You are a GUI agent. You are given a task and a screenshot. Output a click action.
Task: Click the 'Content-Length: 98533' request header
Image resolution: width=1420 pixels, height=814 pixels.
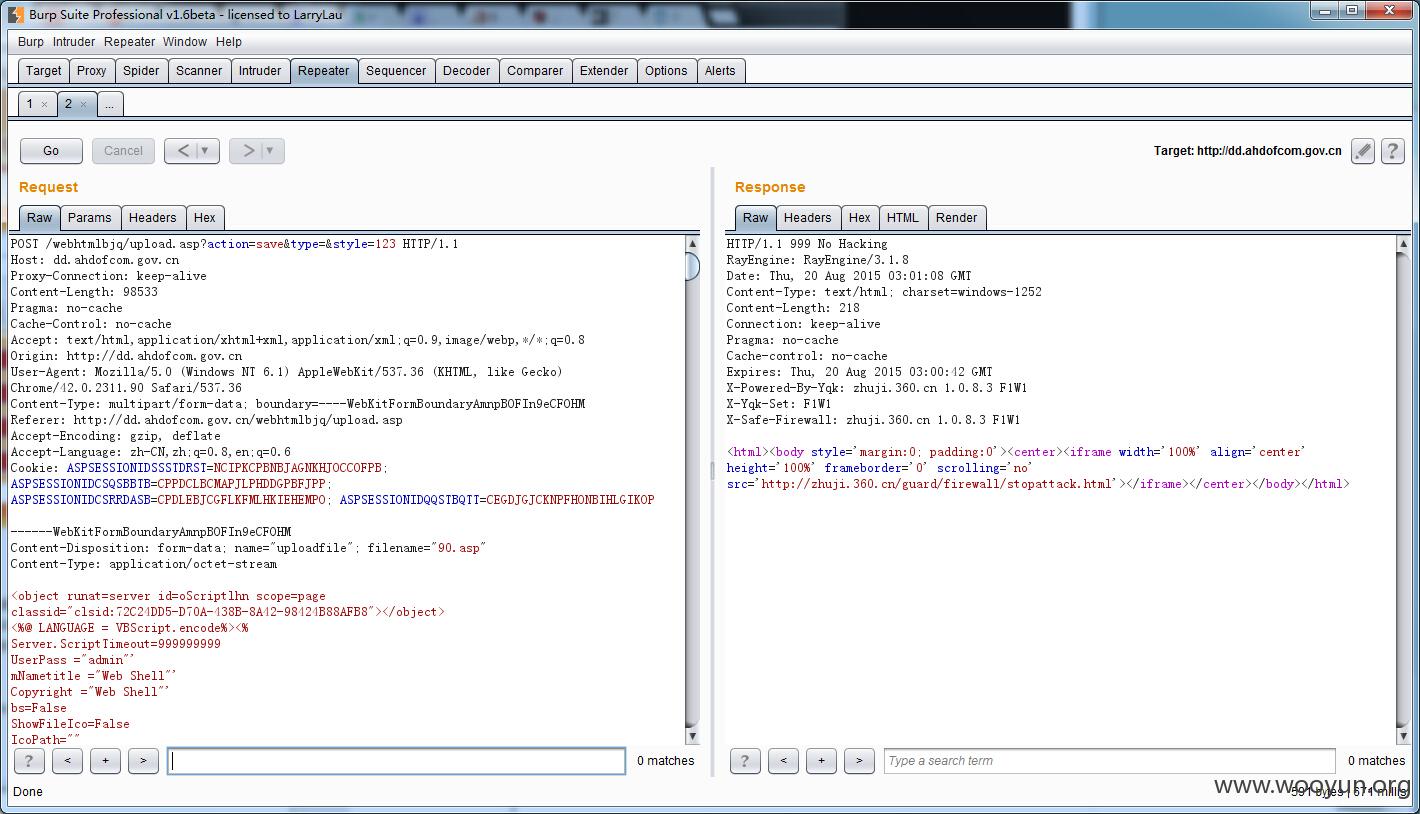tap(84, 292)
